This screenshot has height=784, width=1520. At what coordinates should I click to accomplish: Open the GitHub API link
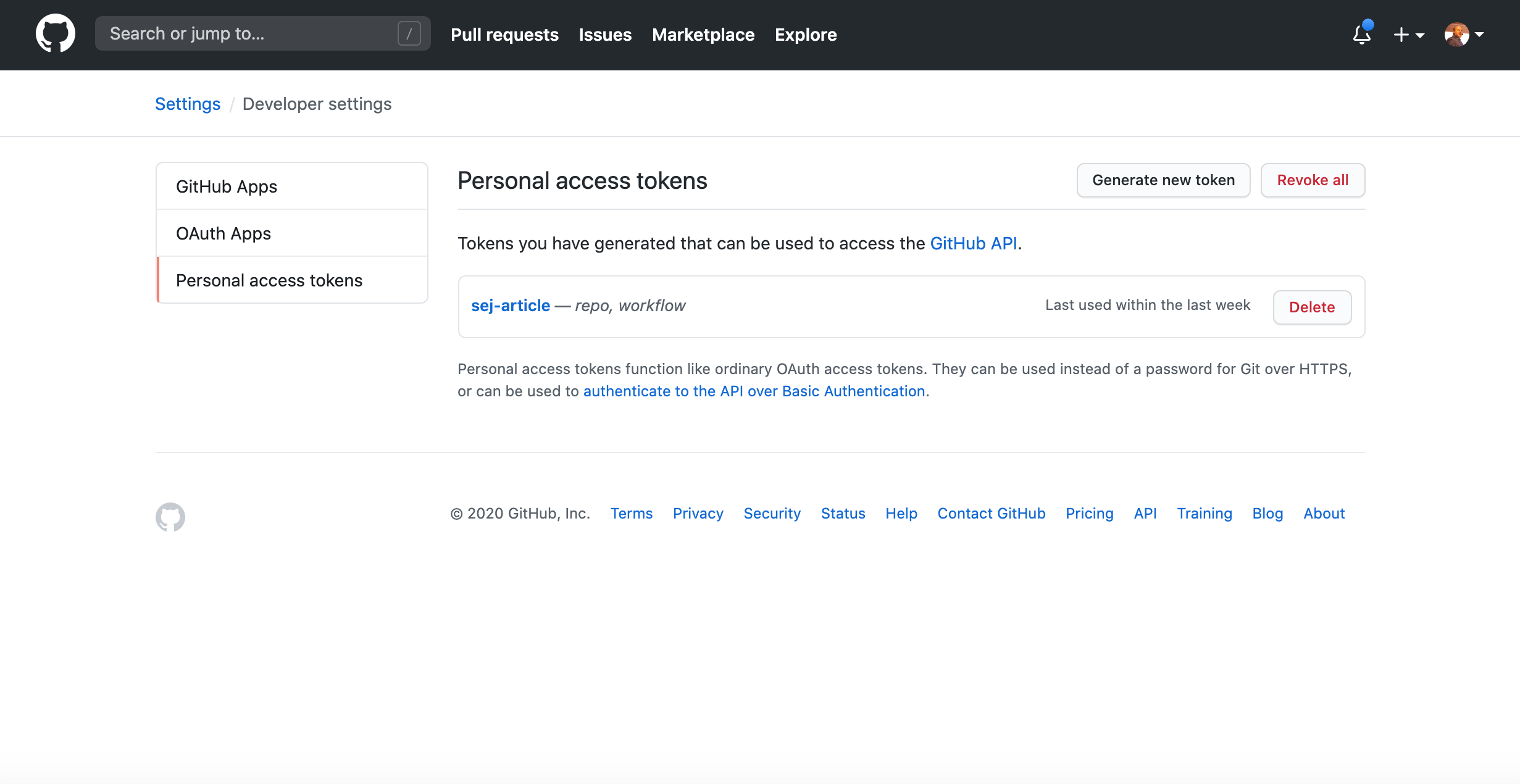tap(974, 243)
